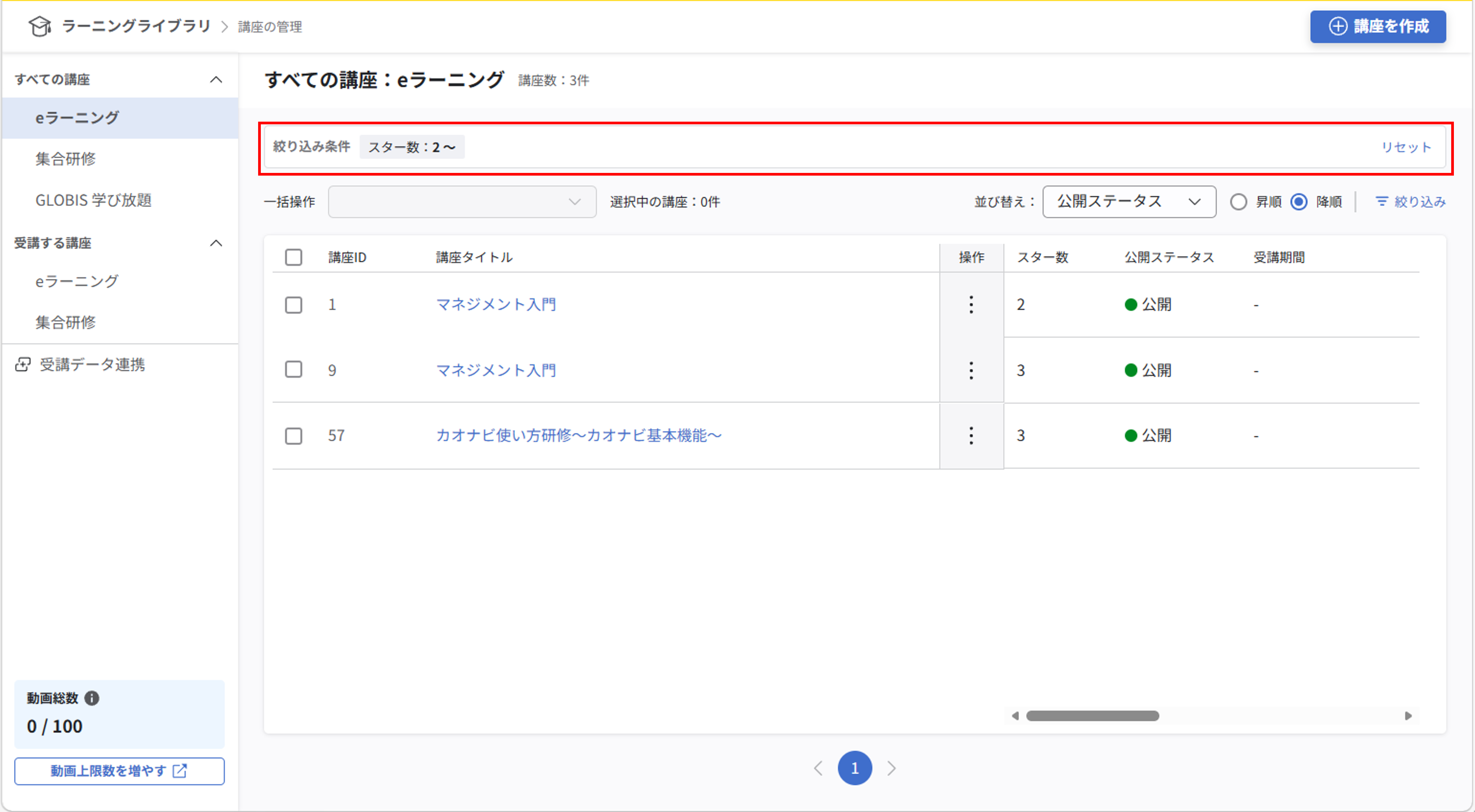Check the box for course ID 9

pos(294,370)
